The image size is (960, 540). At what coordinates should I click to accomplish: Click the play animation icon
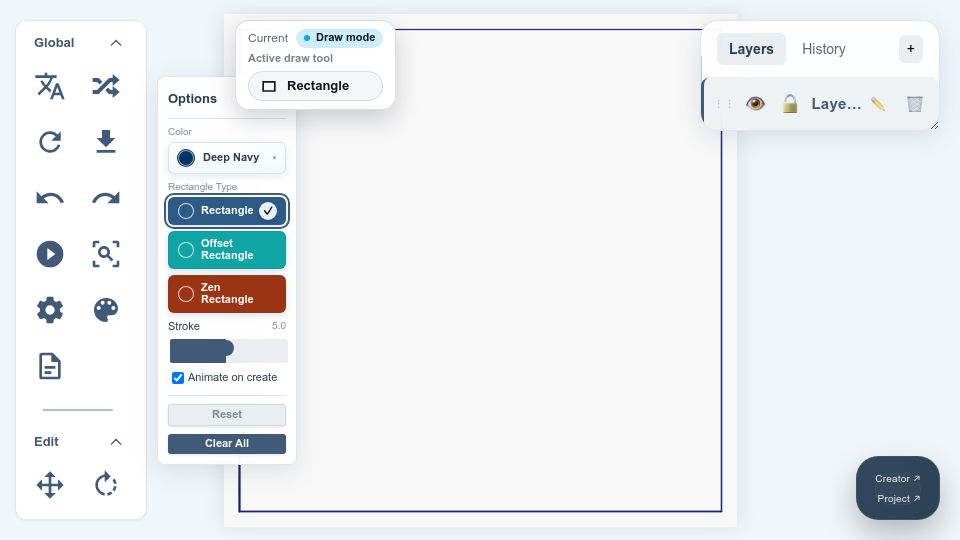(50, 254)
